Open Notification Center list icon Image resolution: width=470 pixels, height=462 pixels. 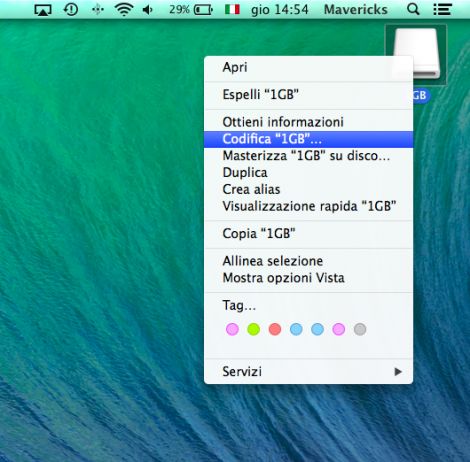point(442,9)
